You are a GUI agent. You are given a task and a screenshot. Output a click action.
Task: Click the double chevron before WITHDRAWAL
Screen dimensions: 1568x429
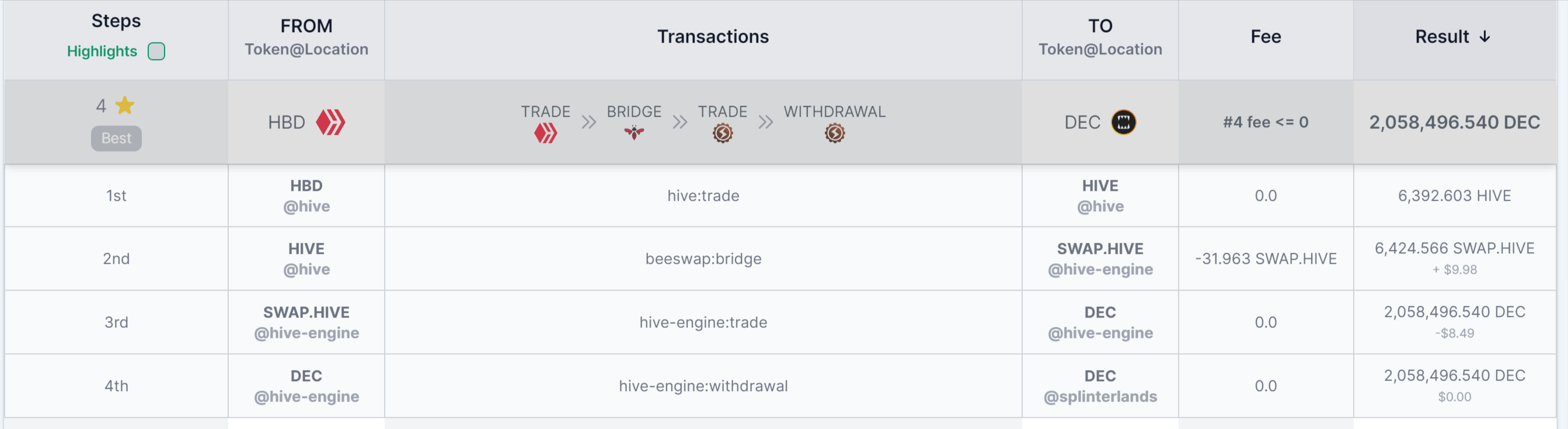point(766,123)
